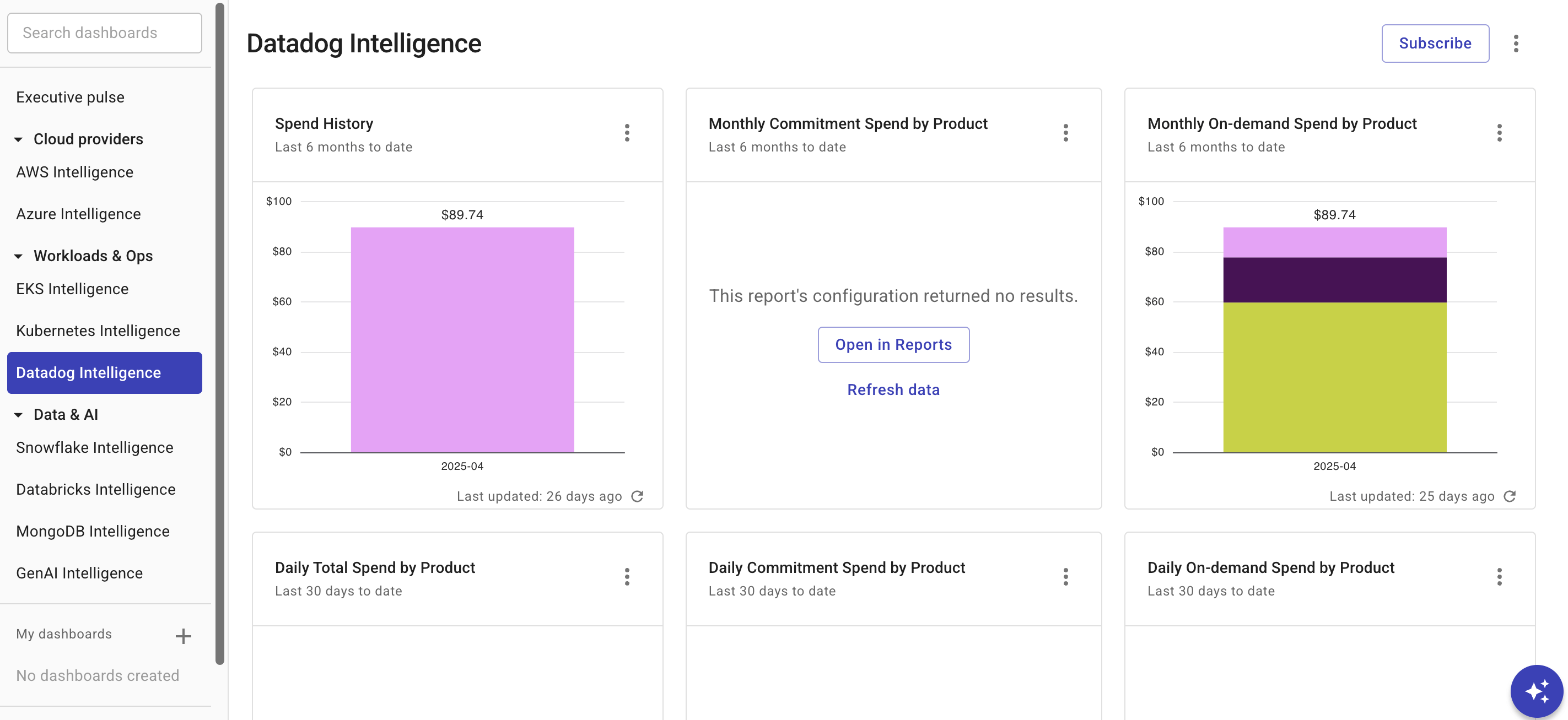Open Daily On-demand Spend by Product kebab menu
Viewport: 1568px width, 720px height.
pos(1500,576)
